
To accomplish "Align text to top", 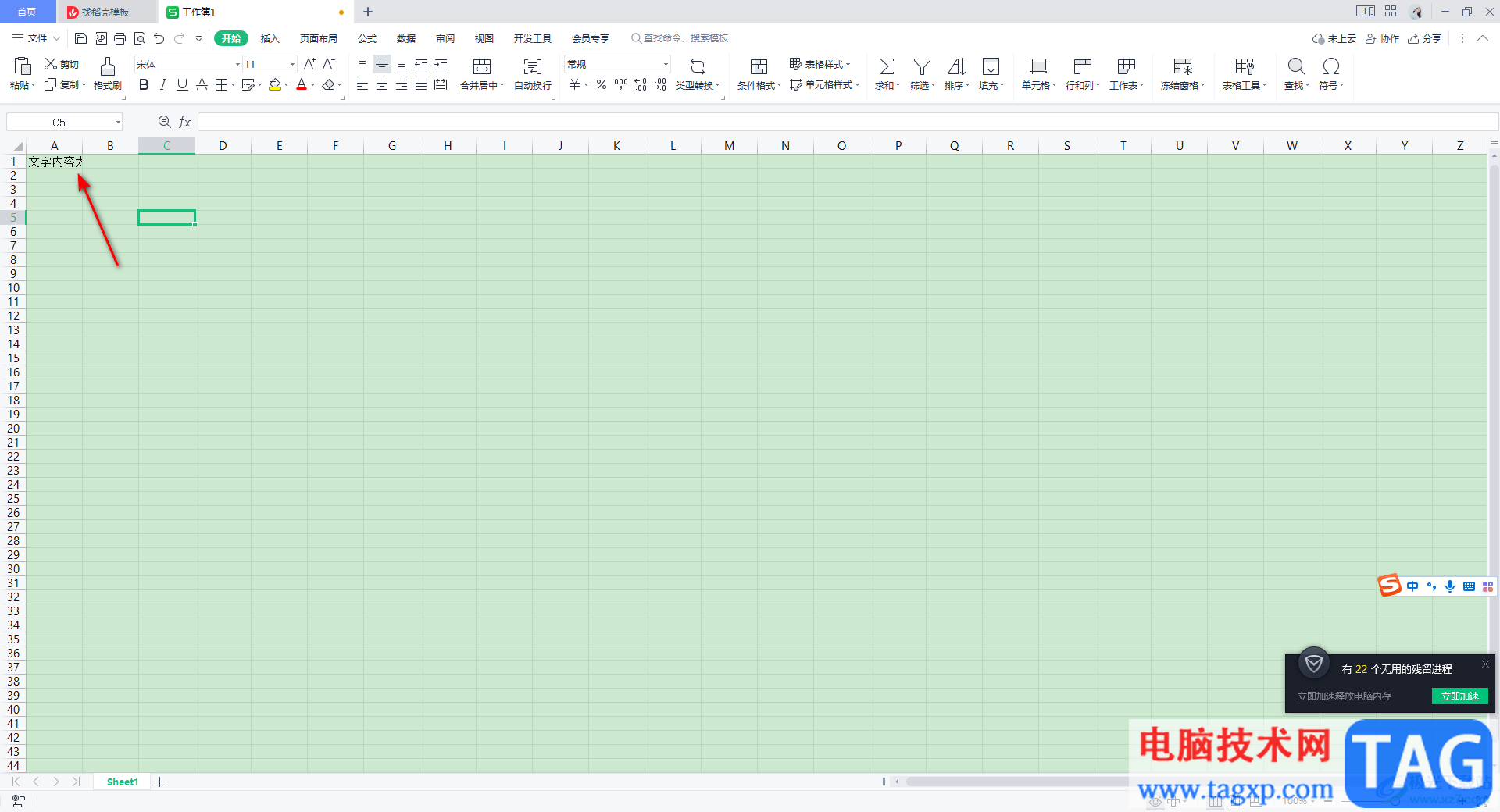I will (362, 64).
